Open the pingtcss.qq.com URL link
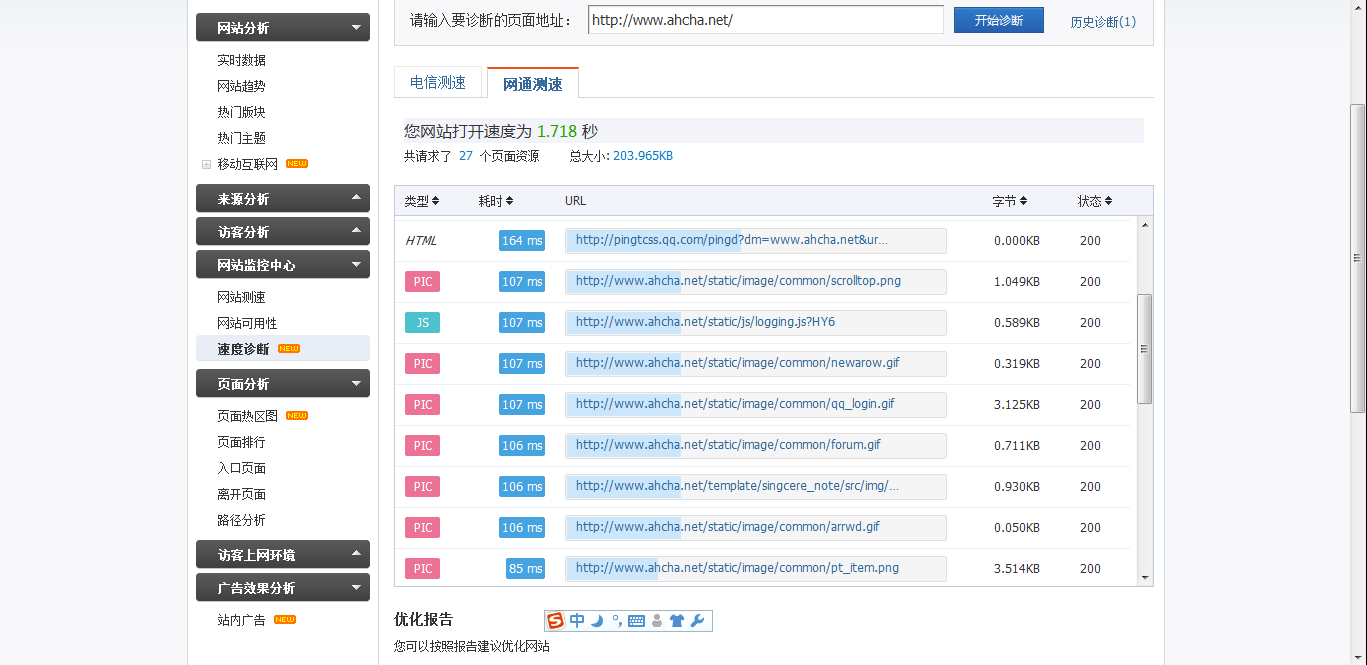Image resolution: width=1367 pixels, height=665 pixels. (731, 240)
